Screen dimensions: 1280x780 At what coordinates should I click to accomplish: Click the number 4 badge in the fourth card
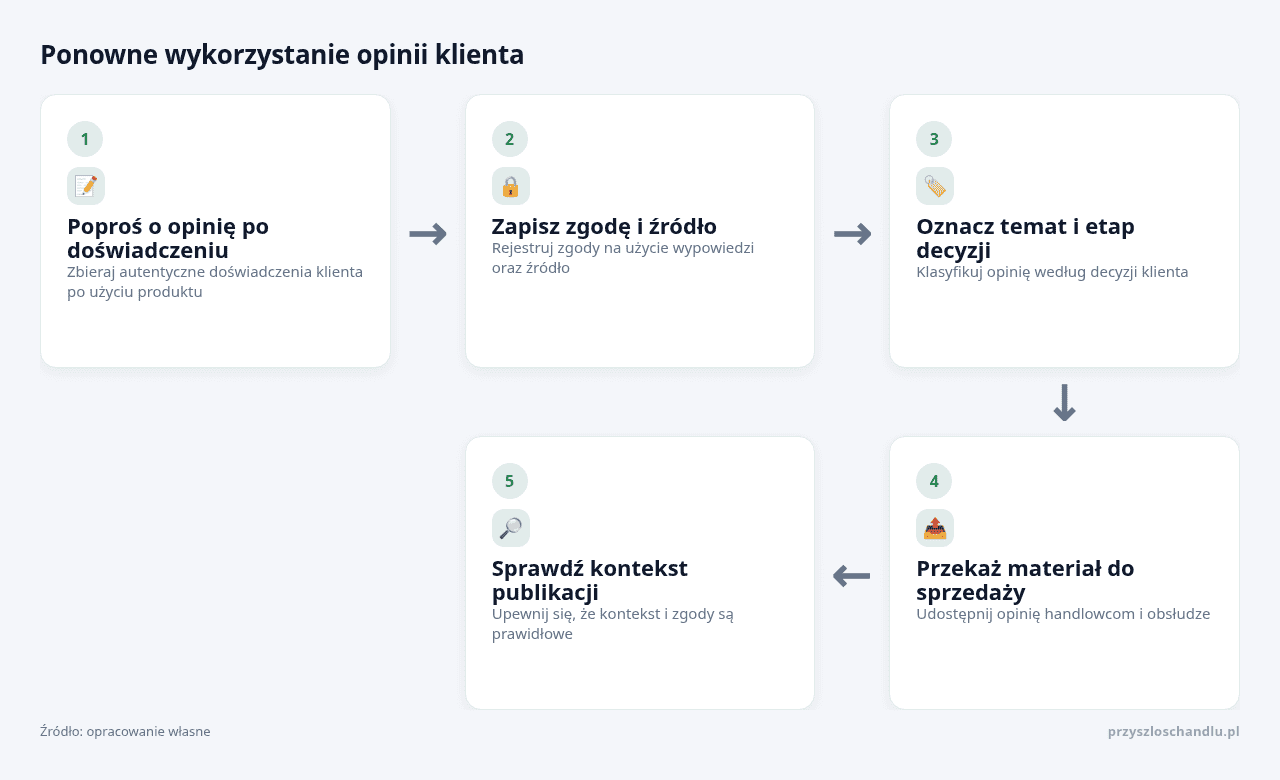point(934,481)
